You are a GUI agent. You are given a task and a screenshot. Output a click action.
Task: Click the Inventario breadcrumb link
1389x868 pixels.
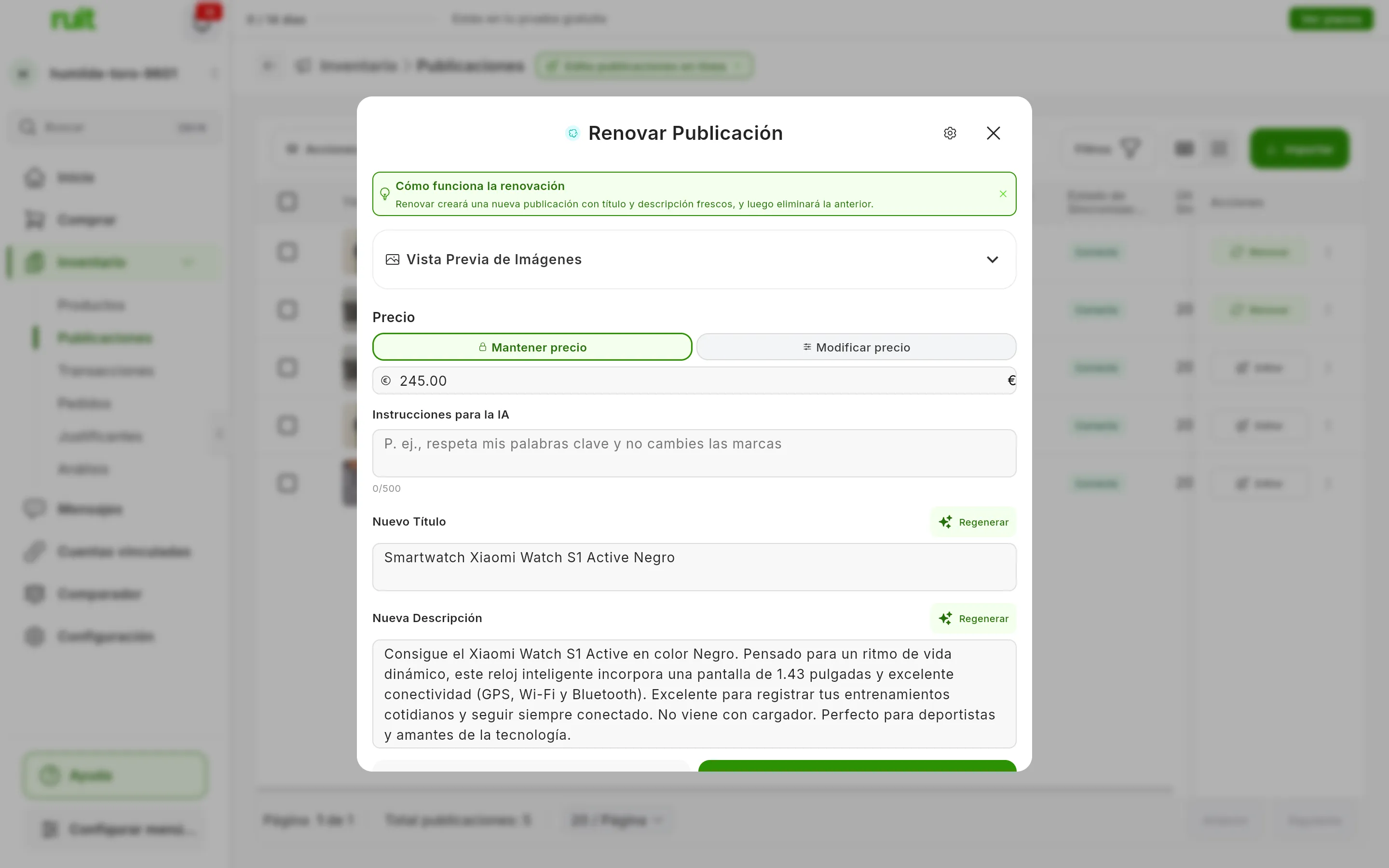click(x=358, y=66)
